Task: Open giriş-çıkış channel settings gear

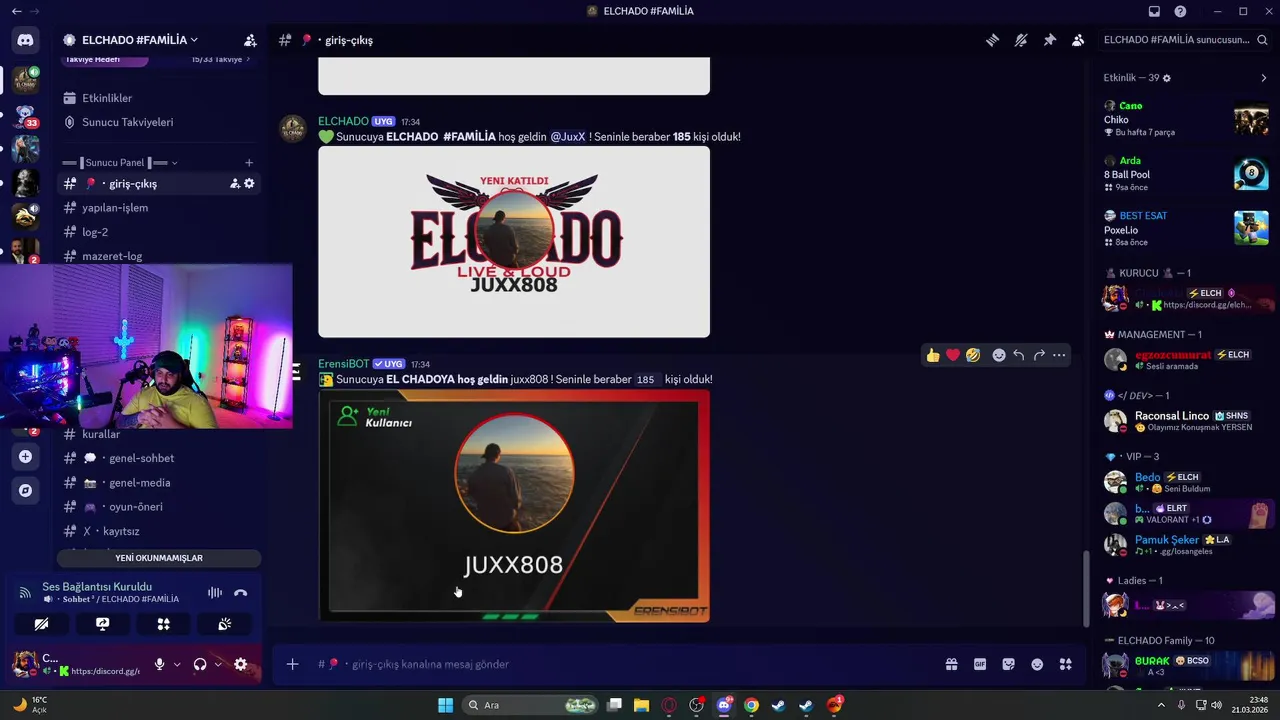Action: (x=249, y=184)
